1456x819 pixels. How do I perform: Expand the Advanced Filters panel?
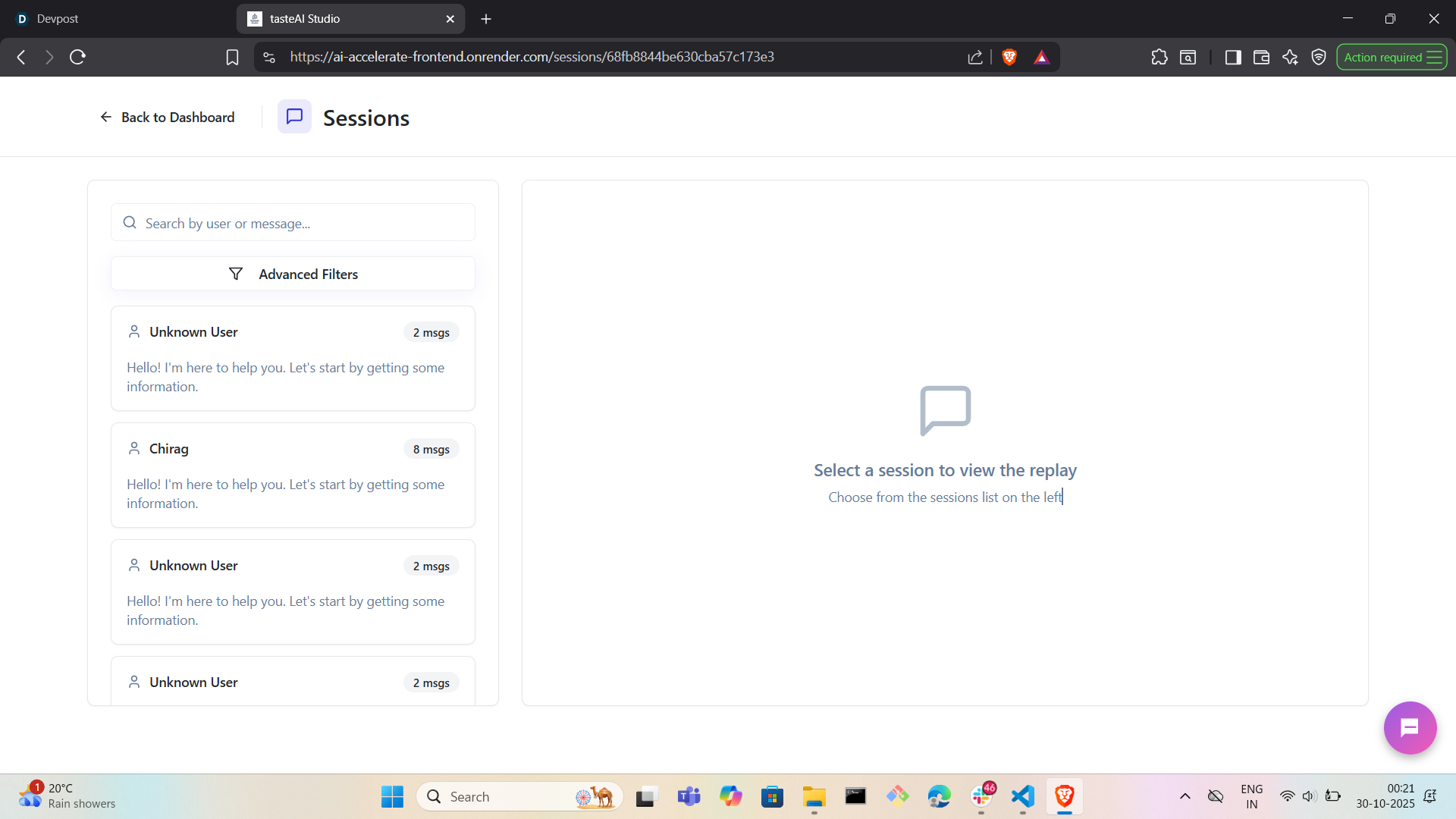coord(293,274)
